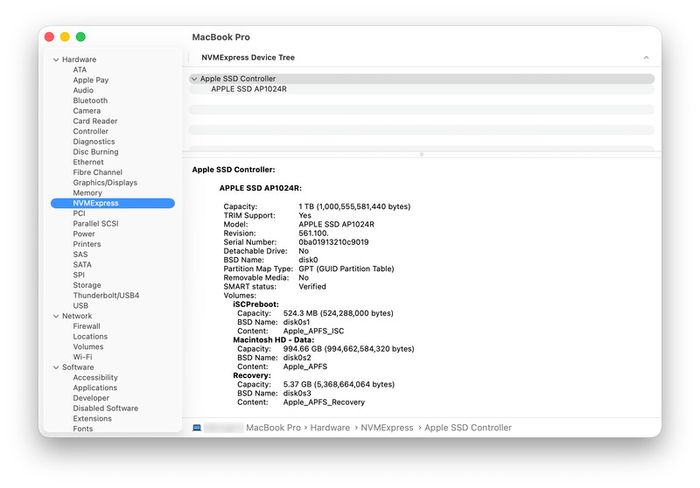
Task: Click Hardware in the path bar
Action: (x=330, y=428)
